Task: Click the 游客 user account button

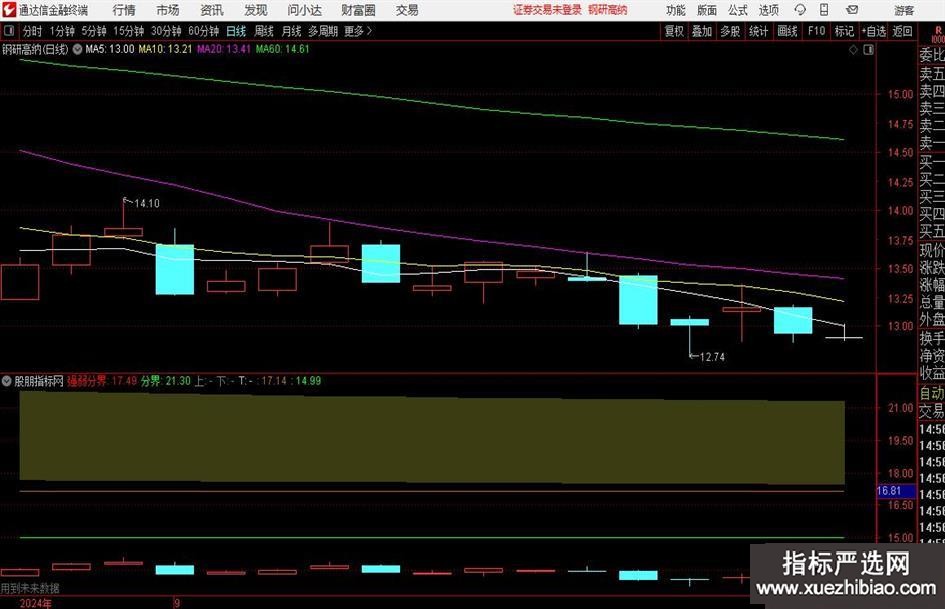Action: click(x=903, y=10)
